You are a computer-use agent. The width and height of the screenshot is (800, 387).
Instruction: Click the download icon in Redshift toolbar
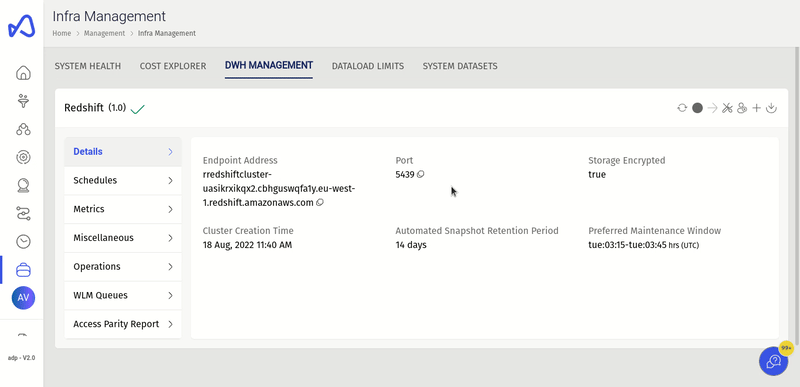pyautogui.click(x=771, y=108)
